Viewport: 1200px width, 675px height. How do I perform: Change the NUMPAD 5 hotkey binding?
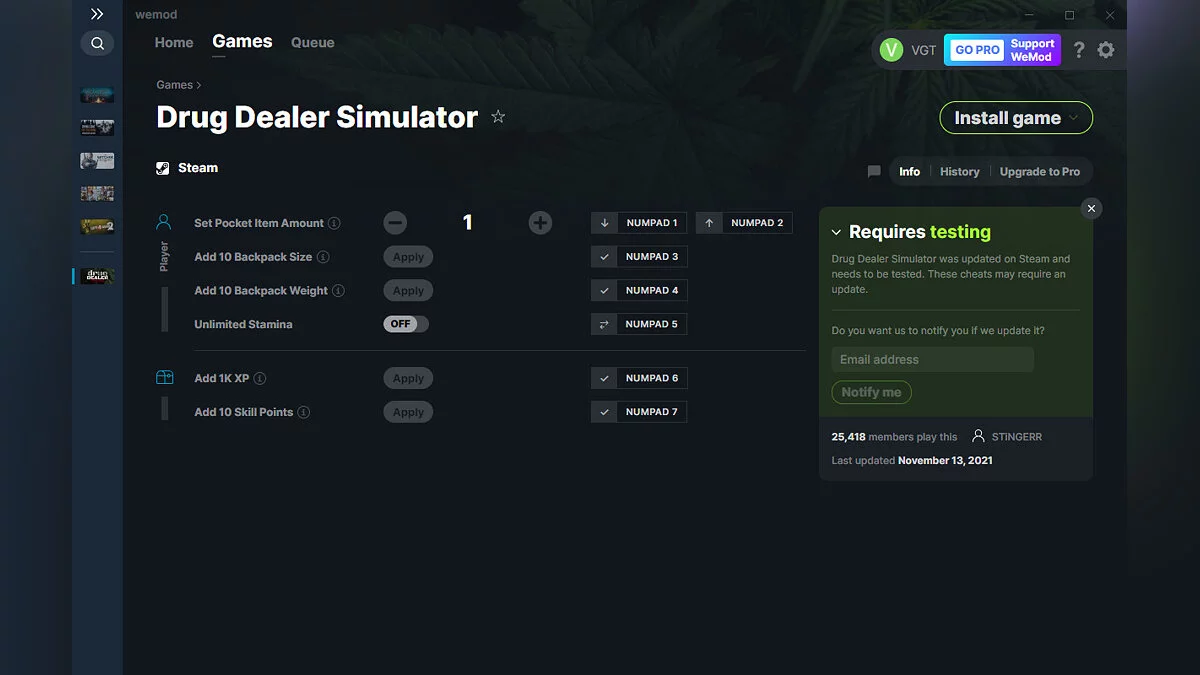[652, 324]
